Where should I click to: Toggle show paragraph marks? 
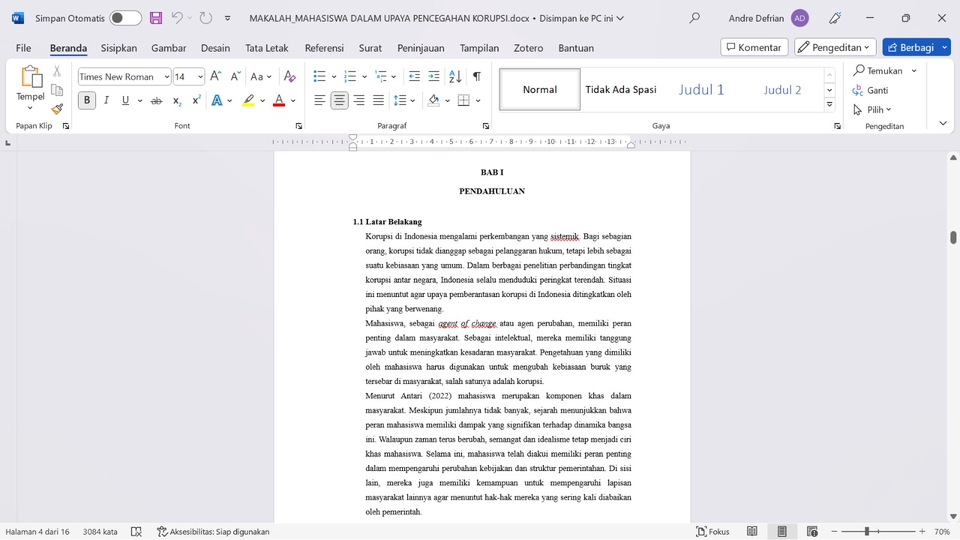click(x=477, y=77)
